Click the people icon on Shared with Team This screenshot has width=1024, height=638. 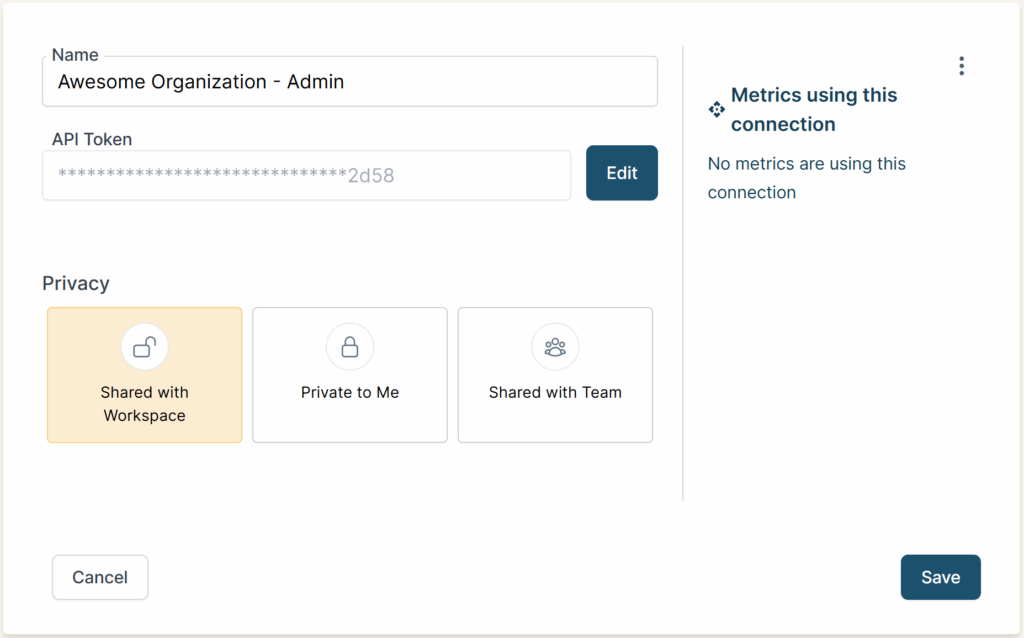pos(555,345)
